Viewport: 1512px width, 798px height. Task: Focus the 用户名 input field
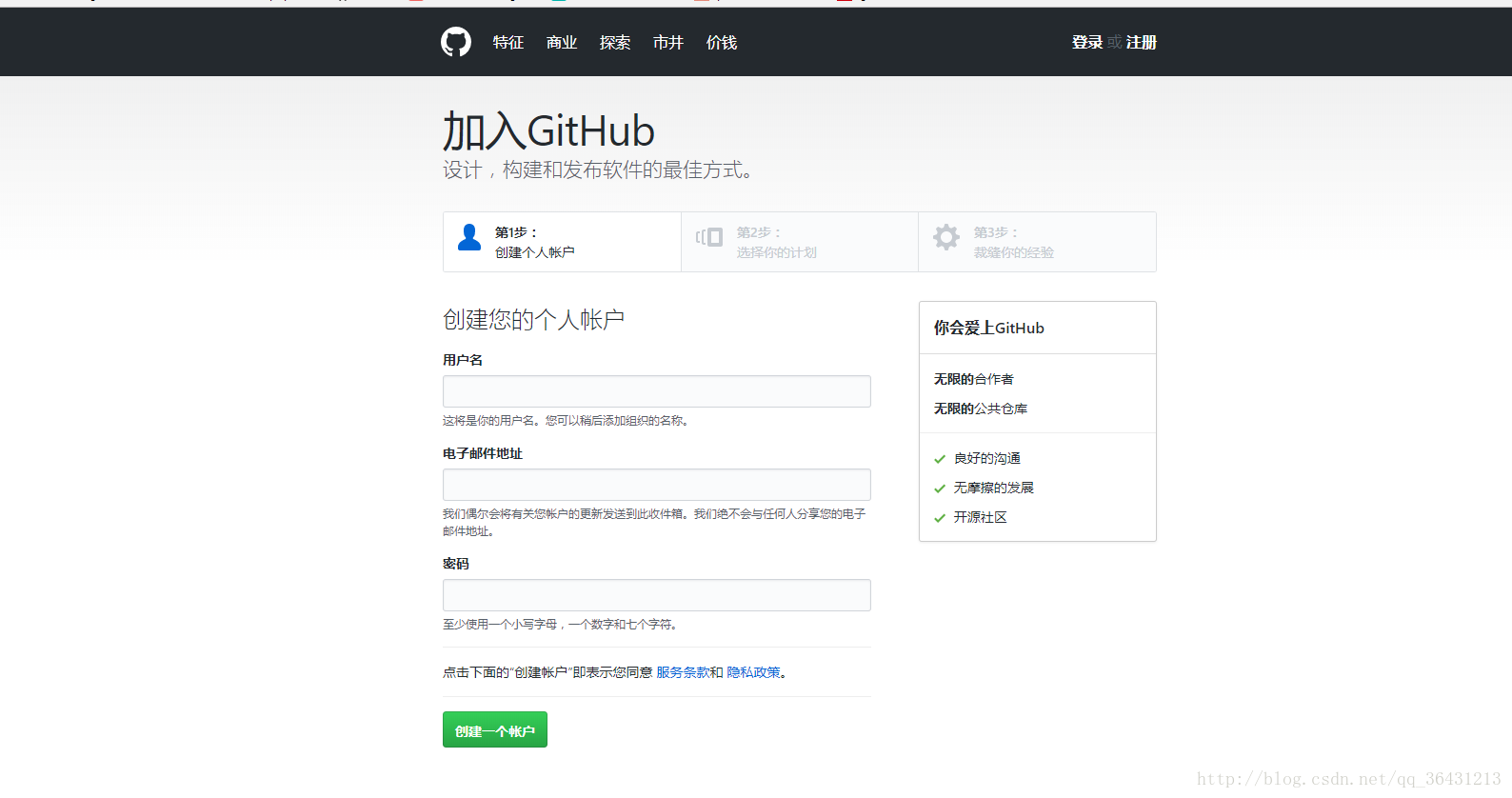click(x=657, y=391)
